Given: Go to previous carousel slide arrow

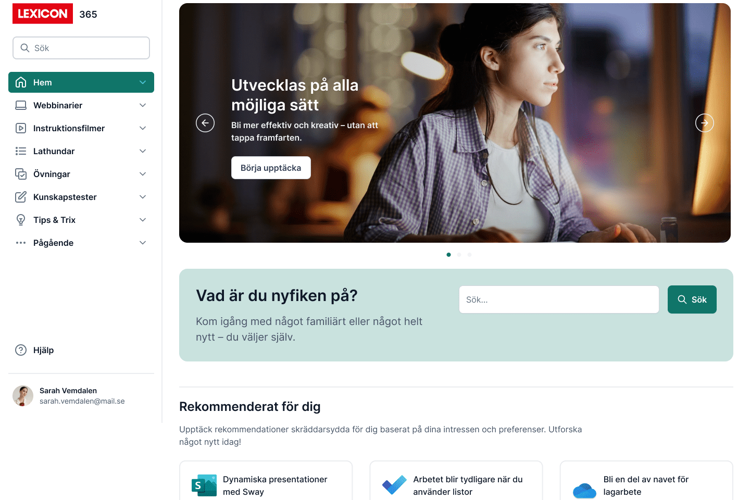Looking at the screenshot, I should (205, 123).
